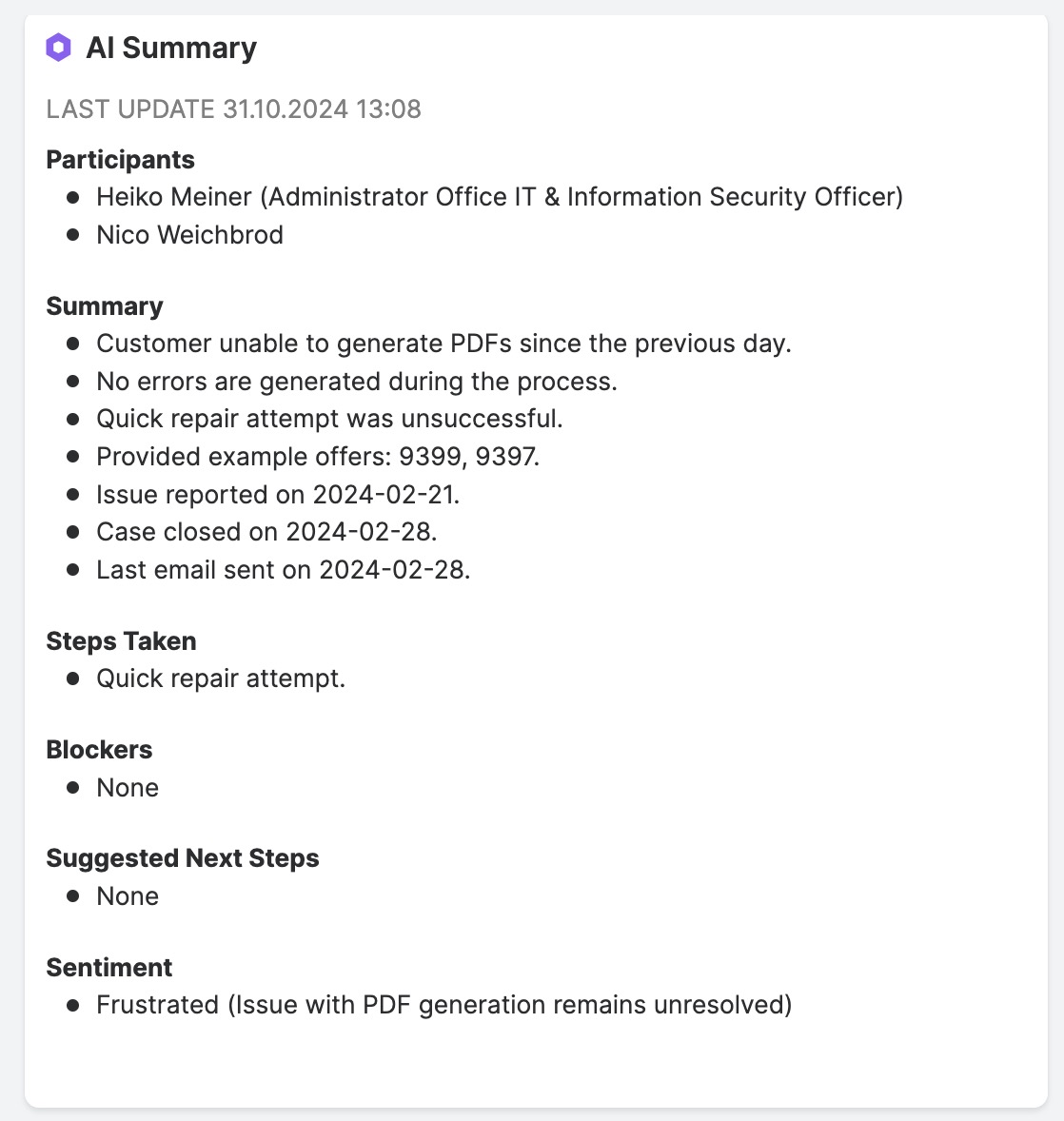Click the AI Summary panel title
This screenshot has width=1064, height=1121.
[171, 48]
